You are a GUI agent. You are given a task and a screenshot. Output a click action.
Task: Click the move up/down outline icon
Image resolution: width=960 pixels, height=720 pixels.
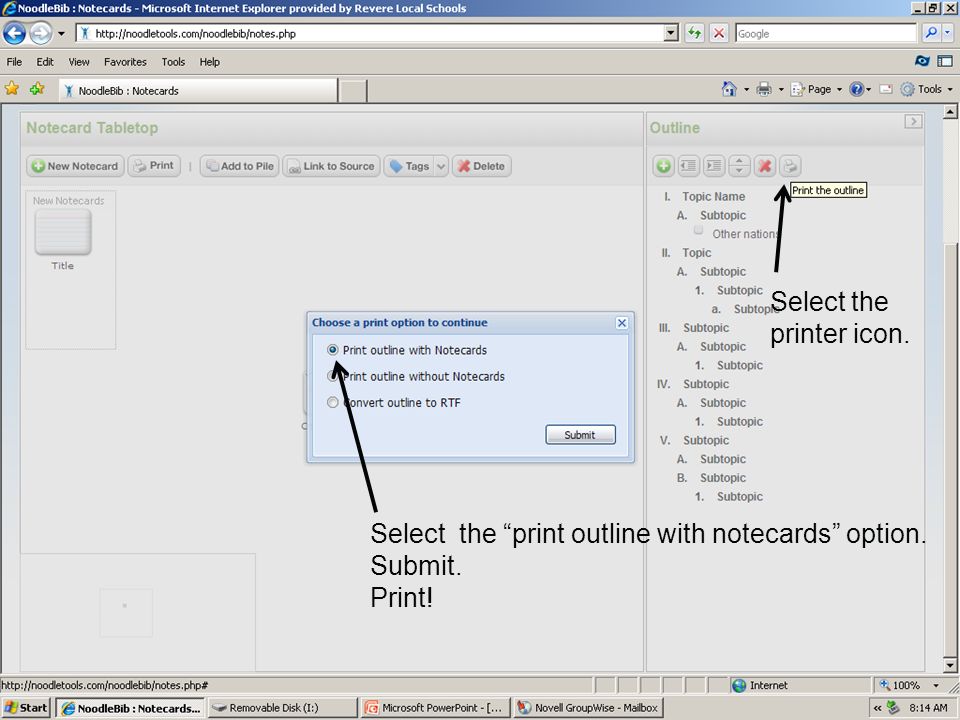click(739, 165)
